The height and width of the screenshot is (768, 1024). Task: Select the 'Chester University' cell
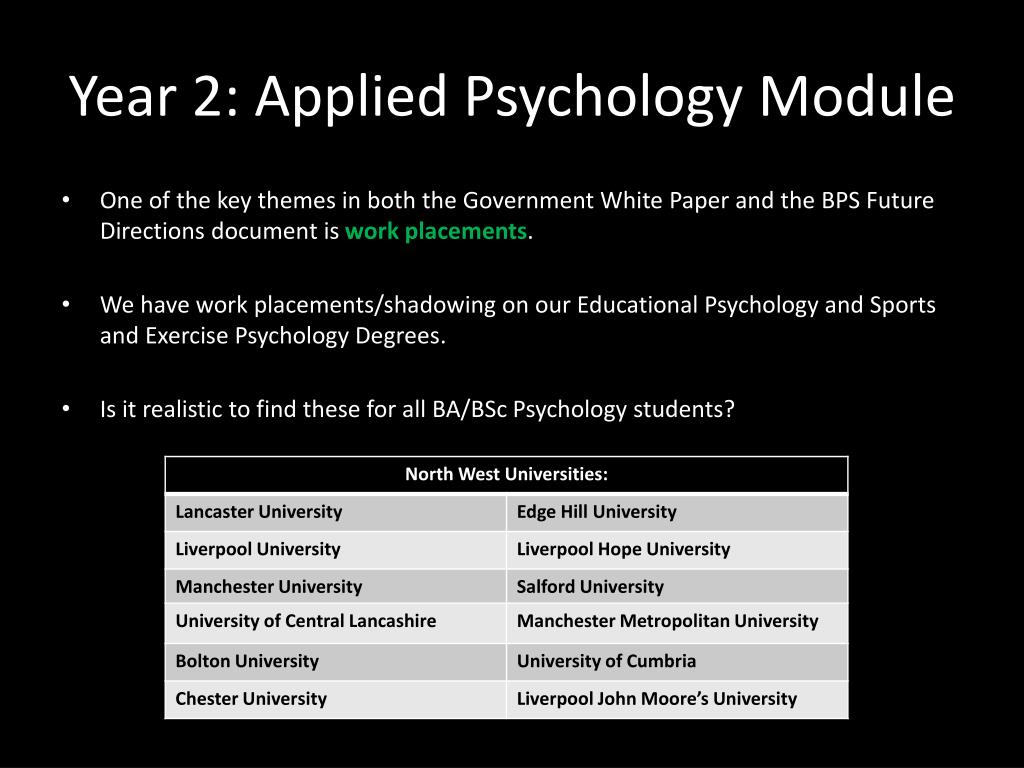pyautogui.click(x=336, y=699)
